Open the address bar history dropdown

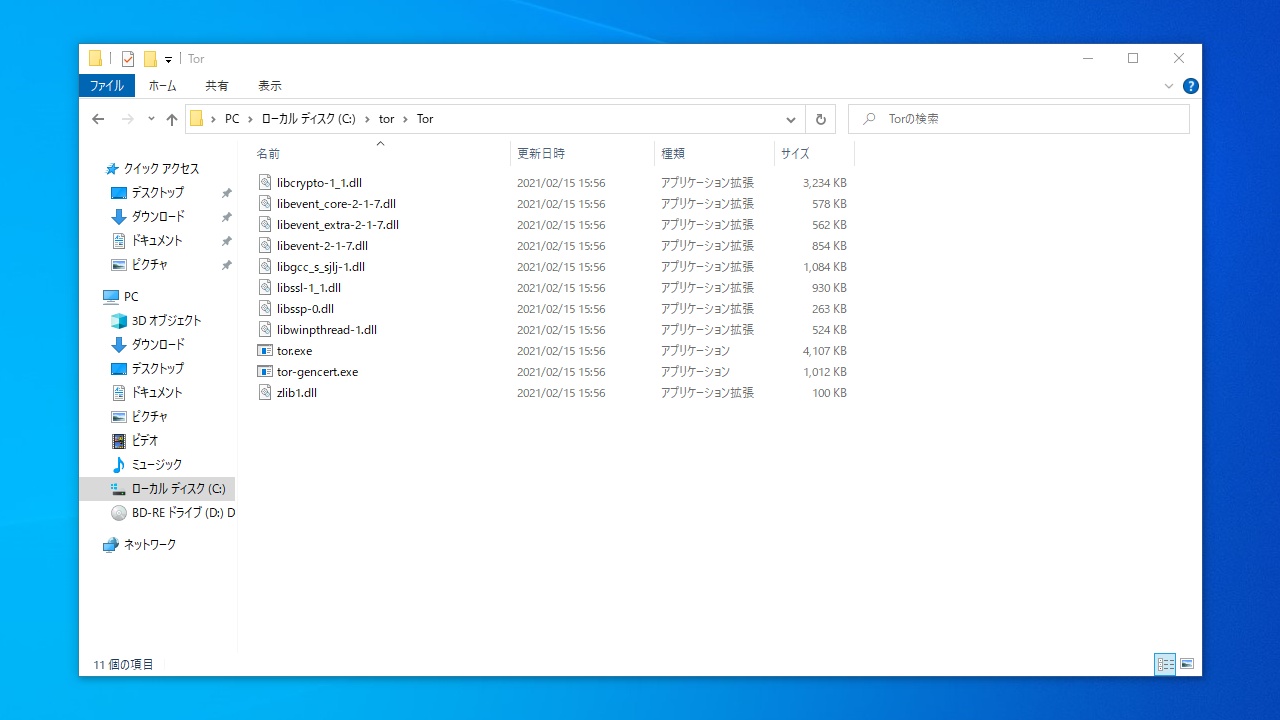(x=791, y=119)
